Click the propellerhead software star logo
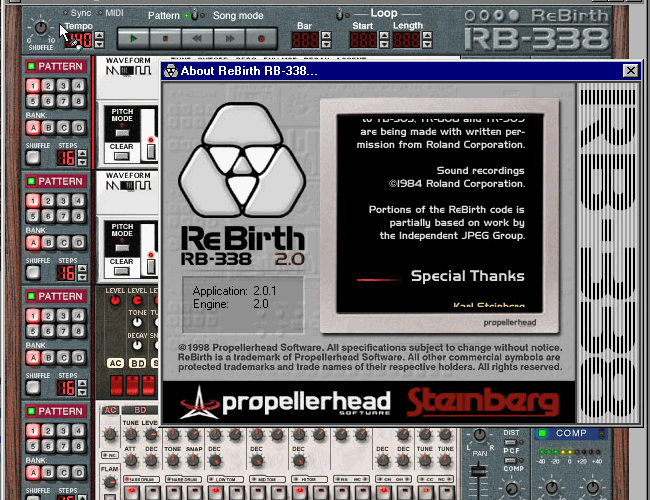 click(199, 402)
